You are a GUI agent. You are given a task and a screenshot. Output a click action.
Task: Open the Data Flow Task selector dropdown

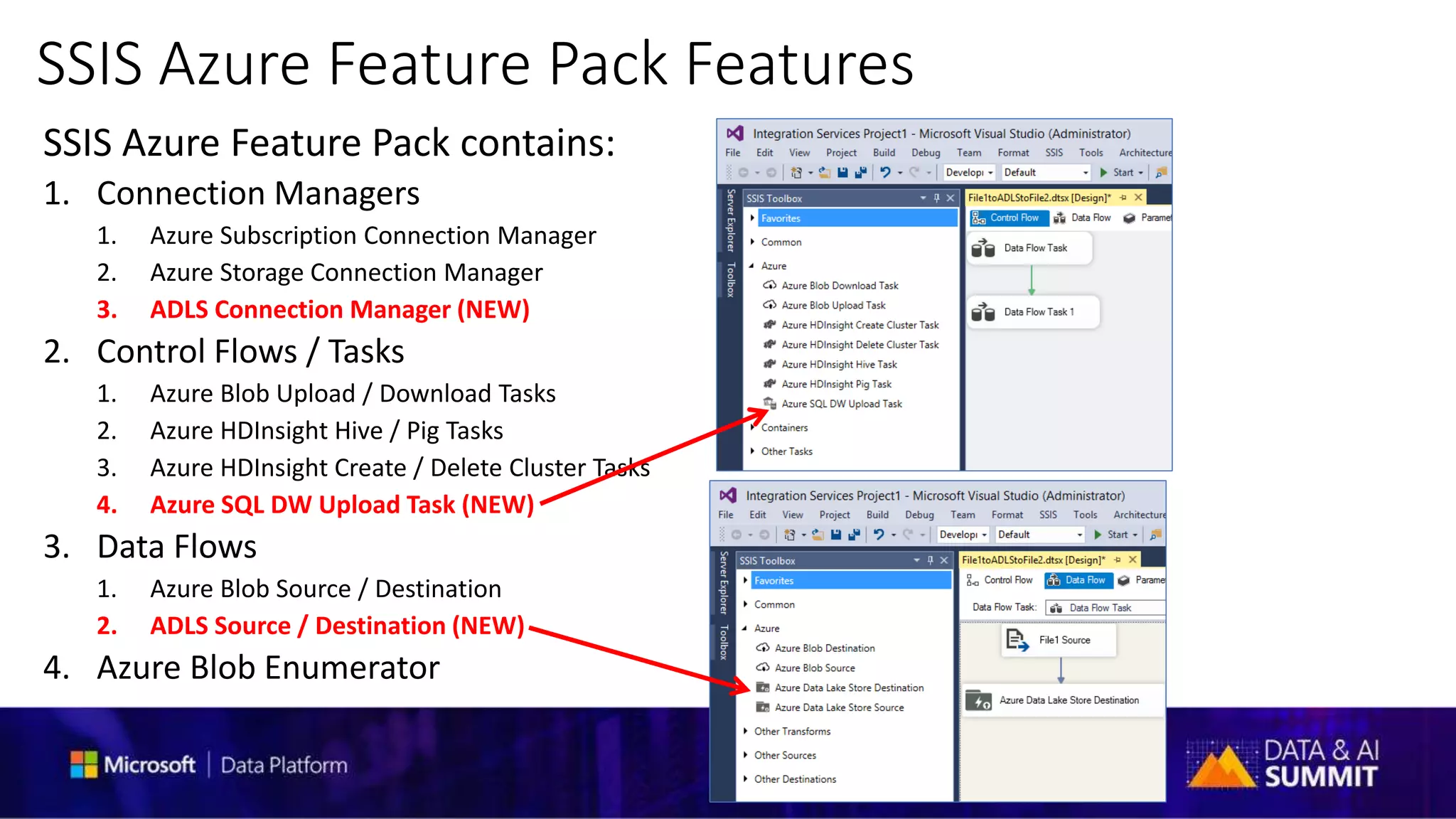pyautogui.click(x=1106, y=608)
